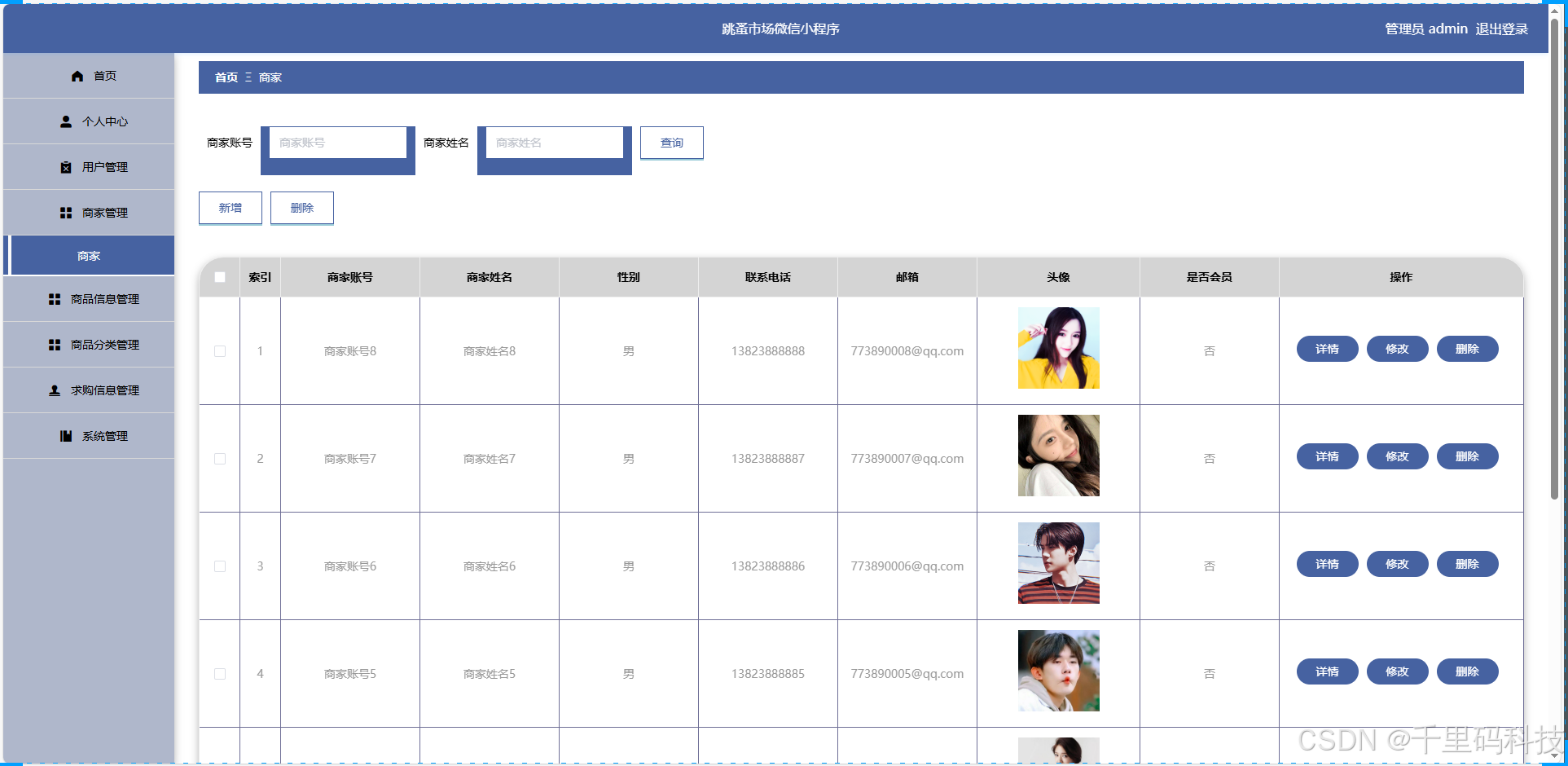Open the 首页 sidebar menu

coord(89,76)
